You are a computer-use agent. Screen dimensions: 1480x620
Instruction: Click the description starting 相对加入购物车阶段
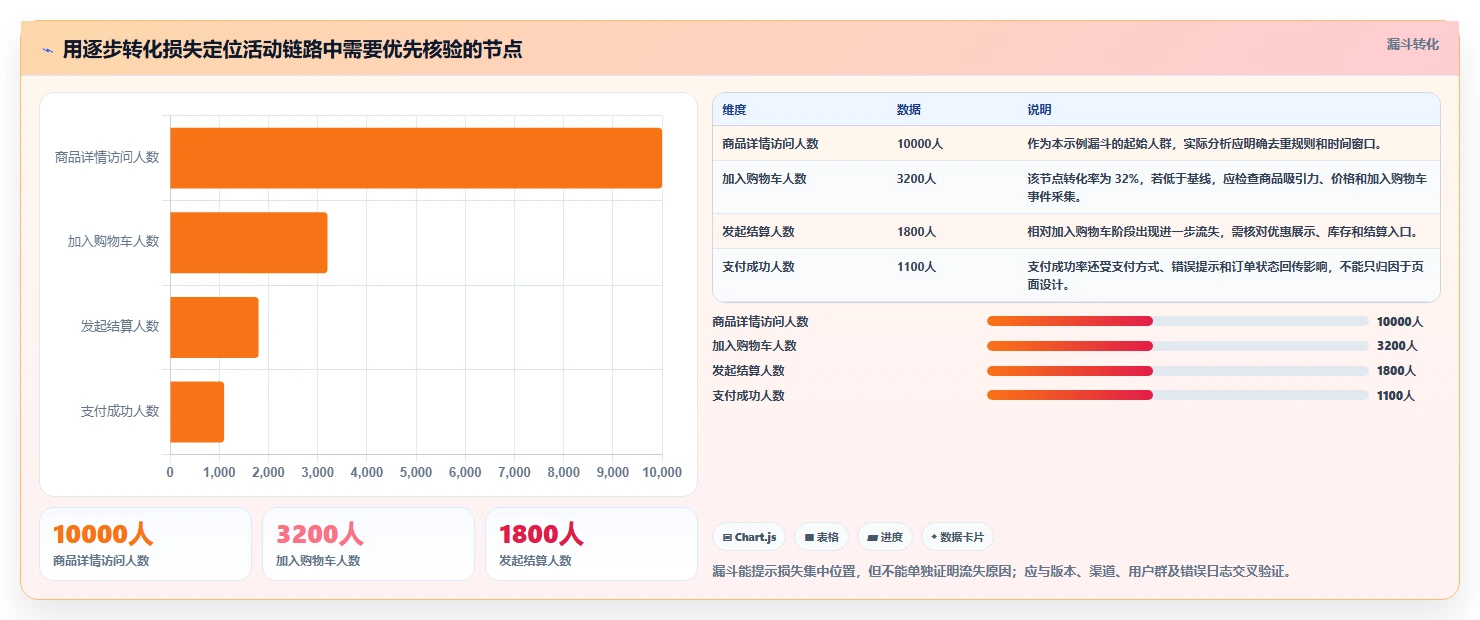[x=1222, y=232]
